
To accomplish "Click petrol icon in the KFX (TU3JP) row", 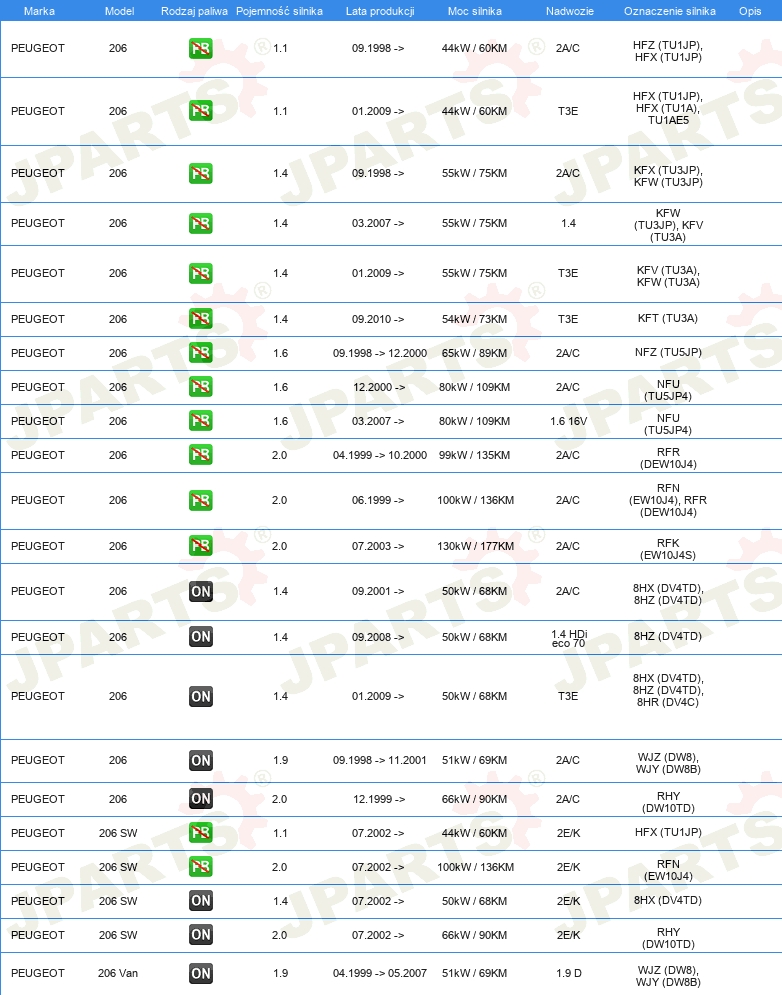I will pos(201,173).
